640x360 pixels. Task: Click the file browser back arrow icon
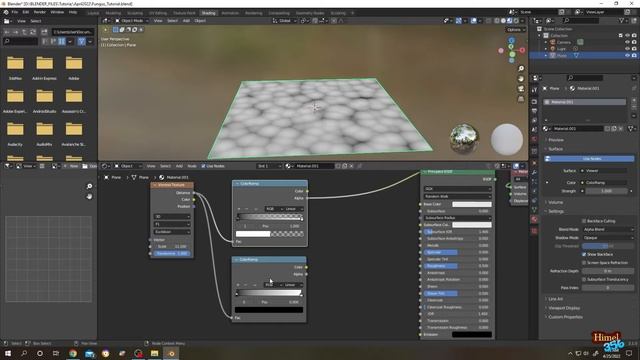coord(7,32)
